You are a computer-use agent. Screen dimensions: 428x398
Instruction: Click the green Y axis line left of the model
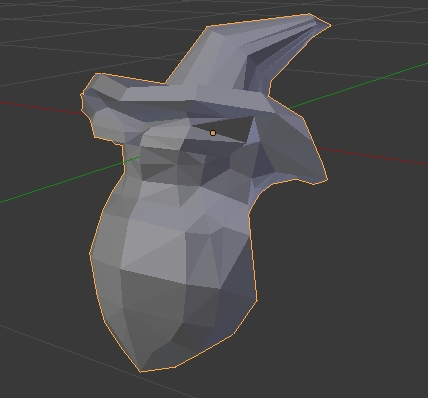click(x=67, y=179)
